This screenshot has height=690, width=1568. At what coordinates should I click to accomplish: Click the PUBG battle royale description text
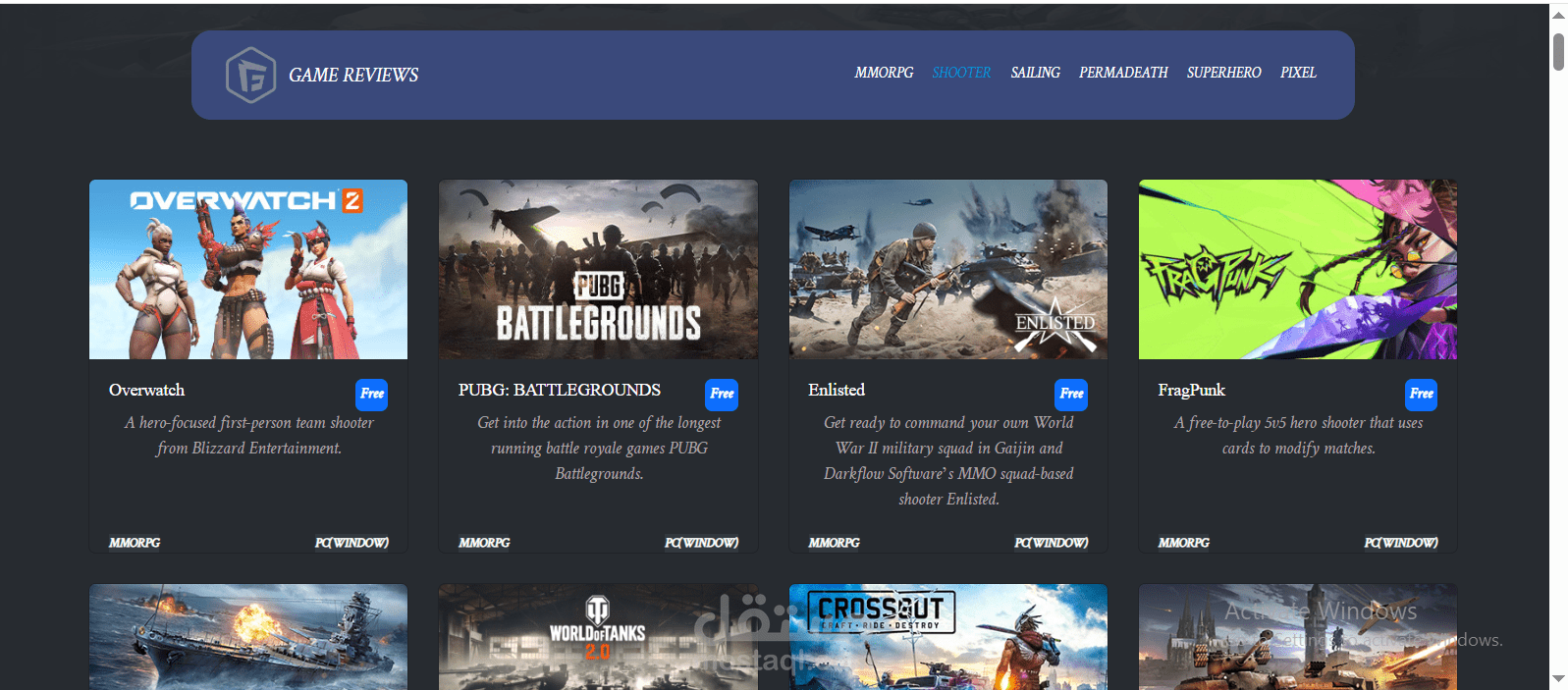coord(599,448)
